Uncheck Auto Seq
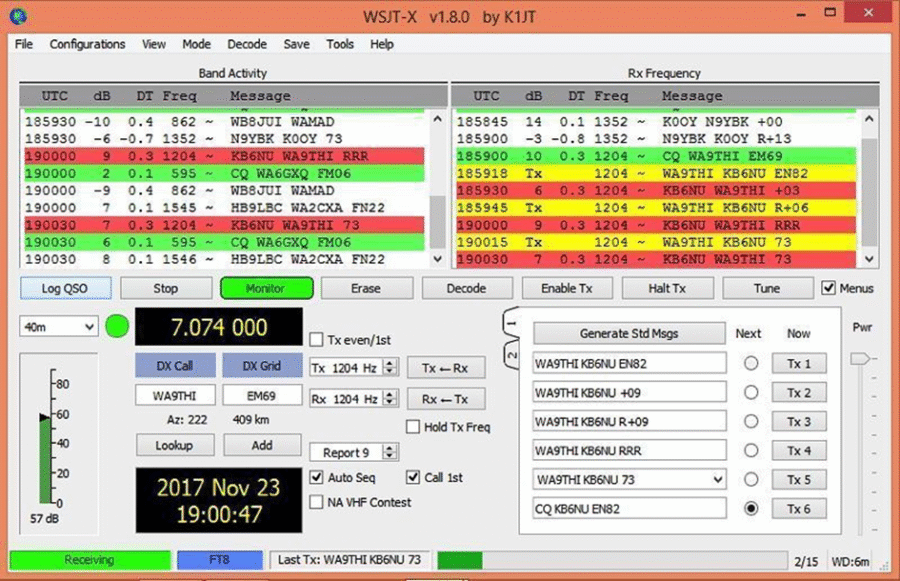 (316, 477)
